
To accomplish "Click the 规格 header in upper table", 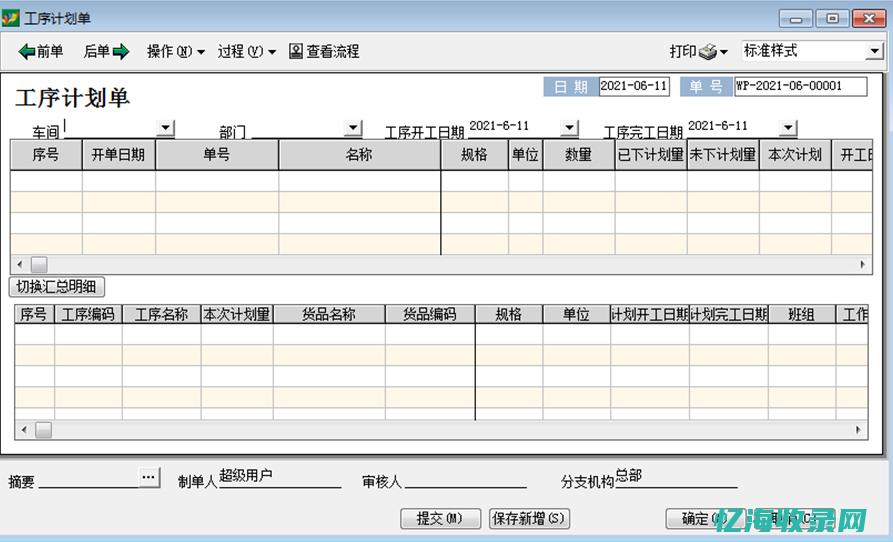I will (474, 155).
